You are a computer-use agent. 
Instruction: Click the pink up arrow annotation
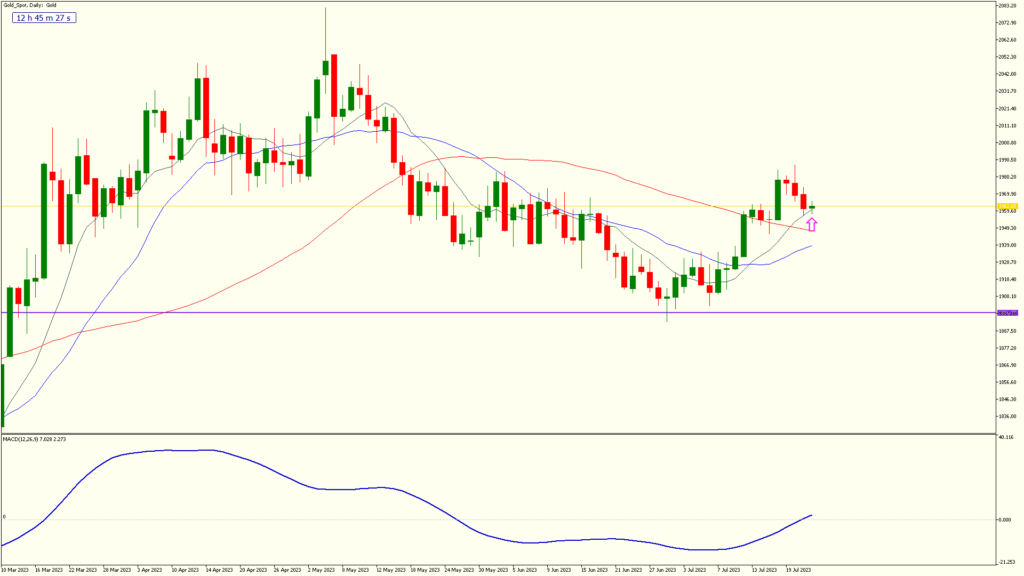(x=811, y=224)
